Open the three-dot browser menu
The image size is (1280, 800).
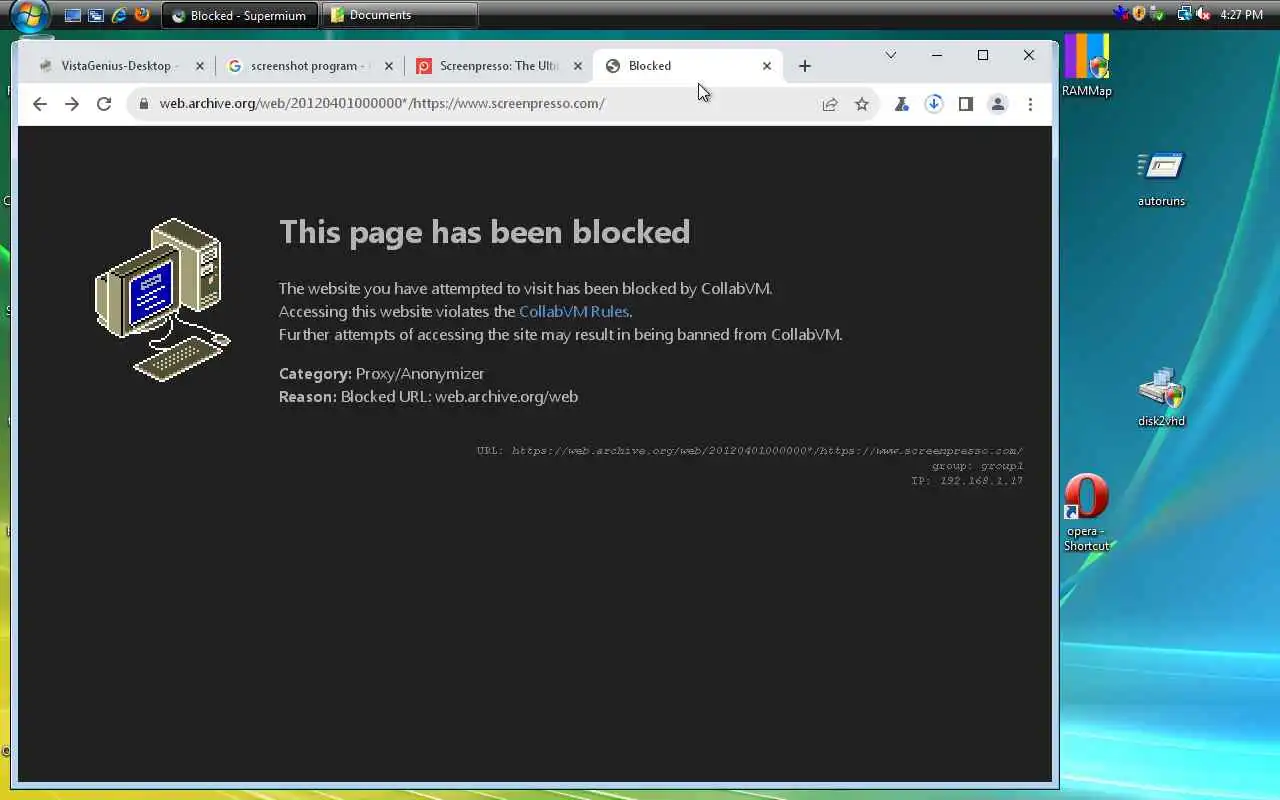tap(1030, 104)
